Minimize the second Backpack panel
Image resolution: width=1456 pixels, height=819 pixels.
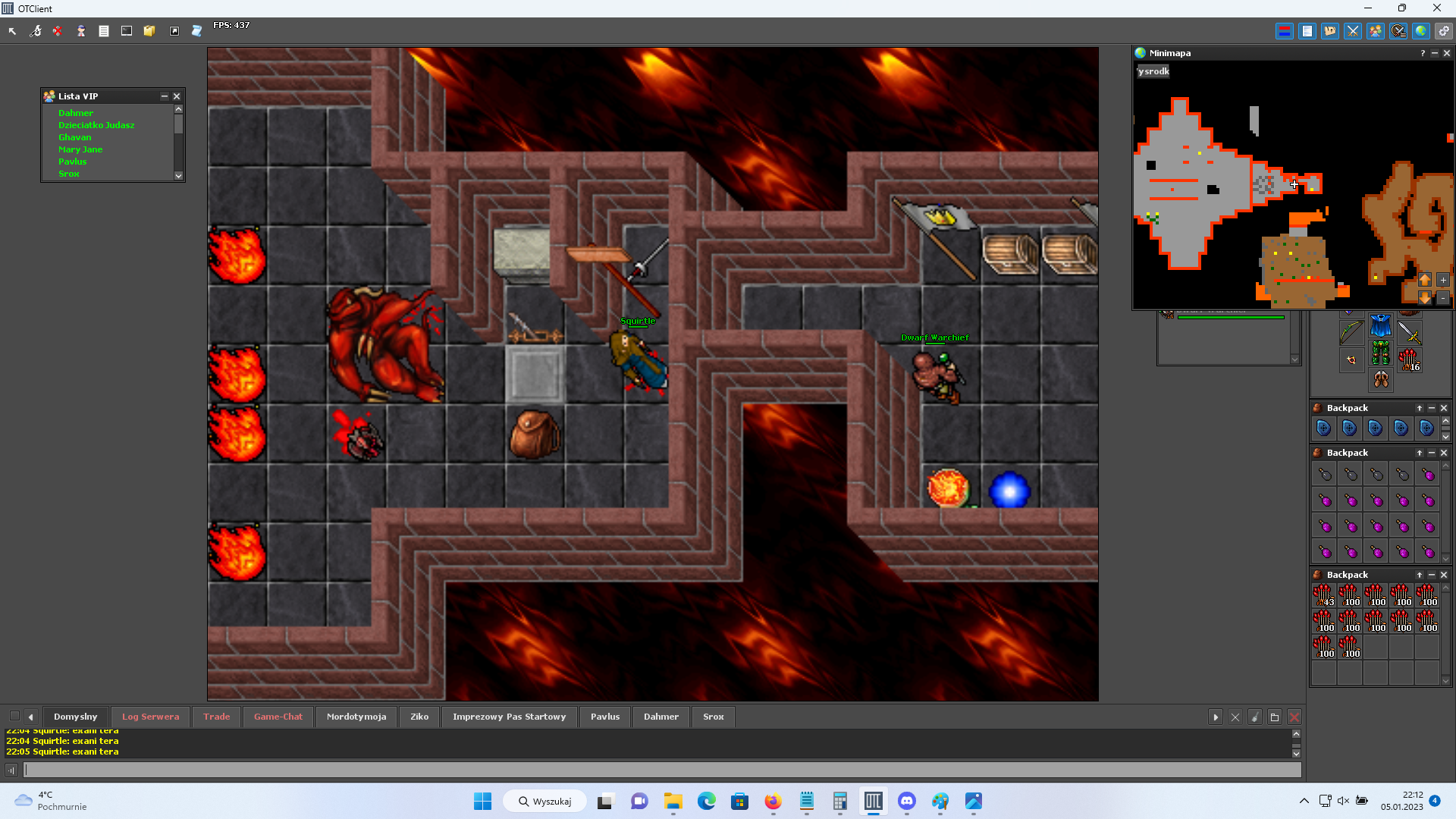[1432, 453]
